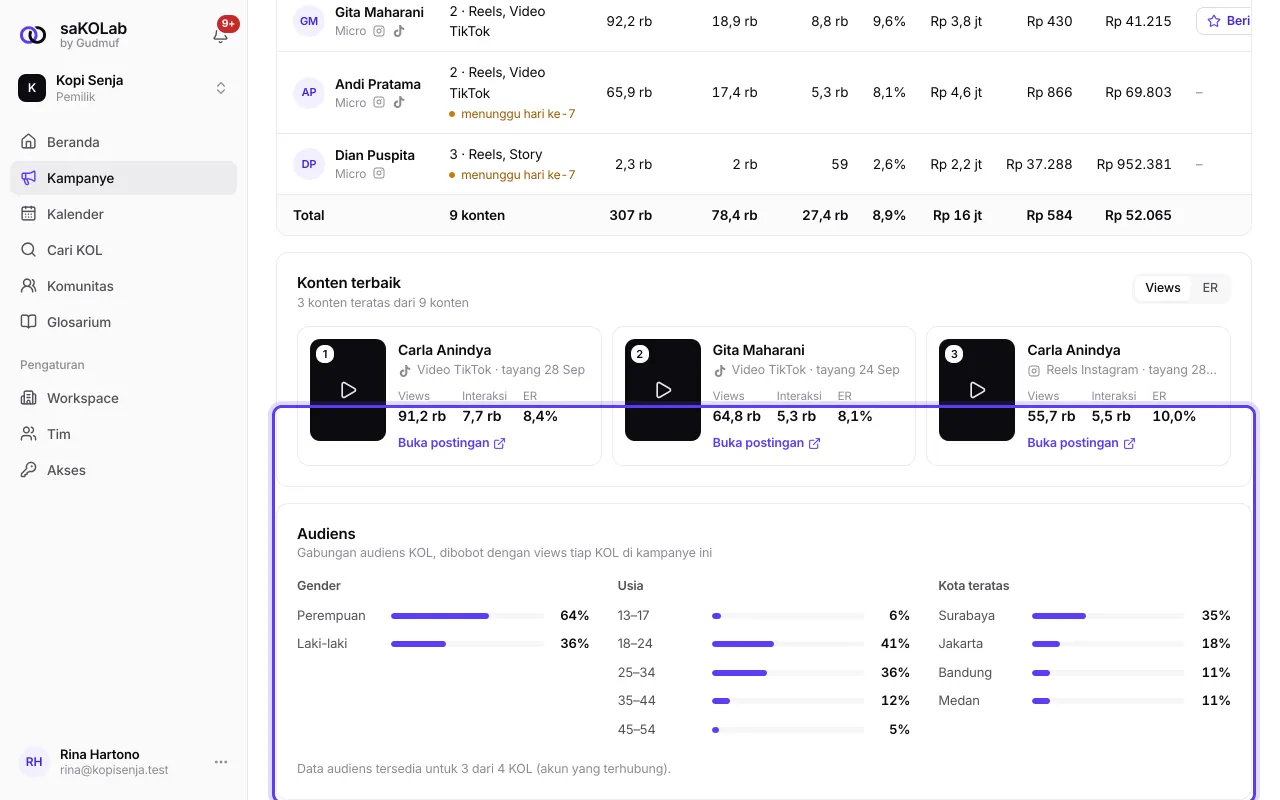This screenshot has height=800, width=1280.
Task: Click the "Rp 952.381" value
Action: click(1134, 164)
